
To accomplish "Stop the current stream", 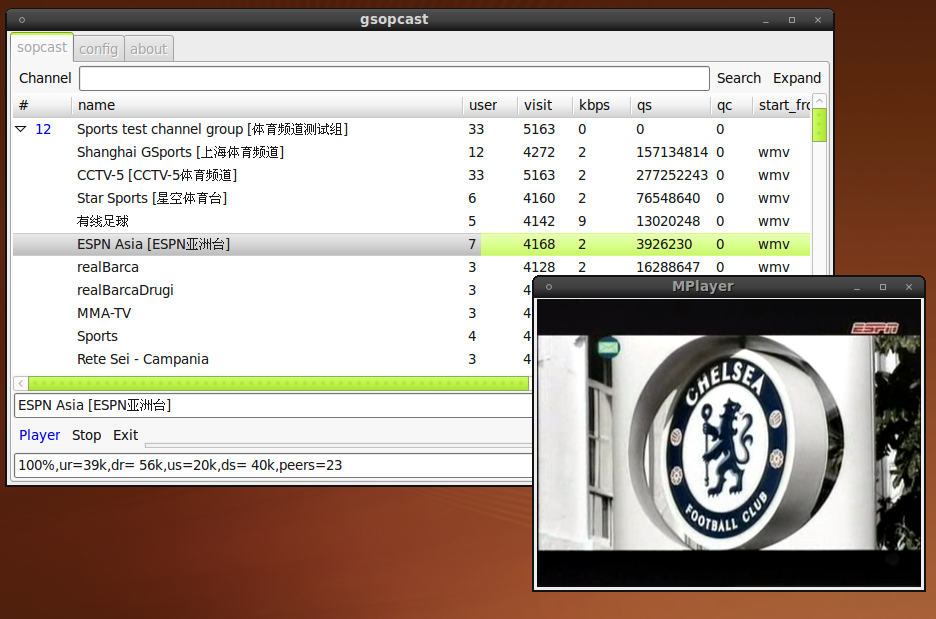I will coord(87,435).
